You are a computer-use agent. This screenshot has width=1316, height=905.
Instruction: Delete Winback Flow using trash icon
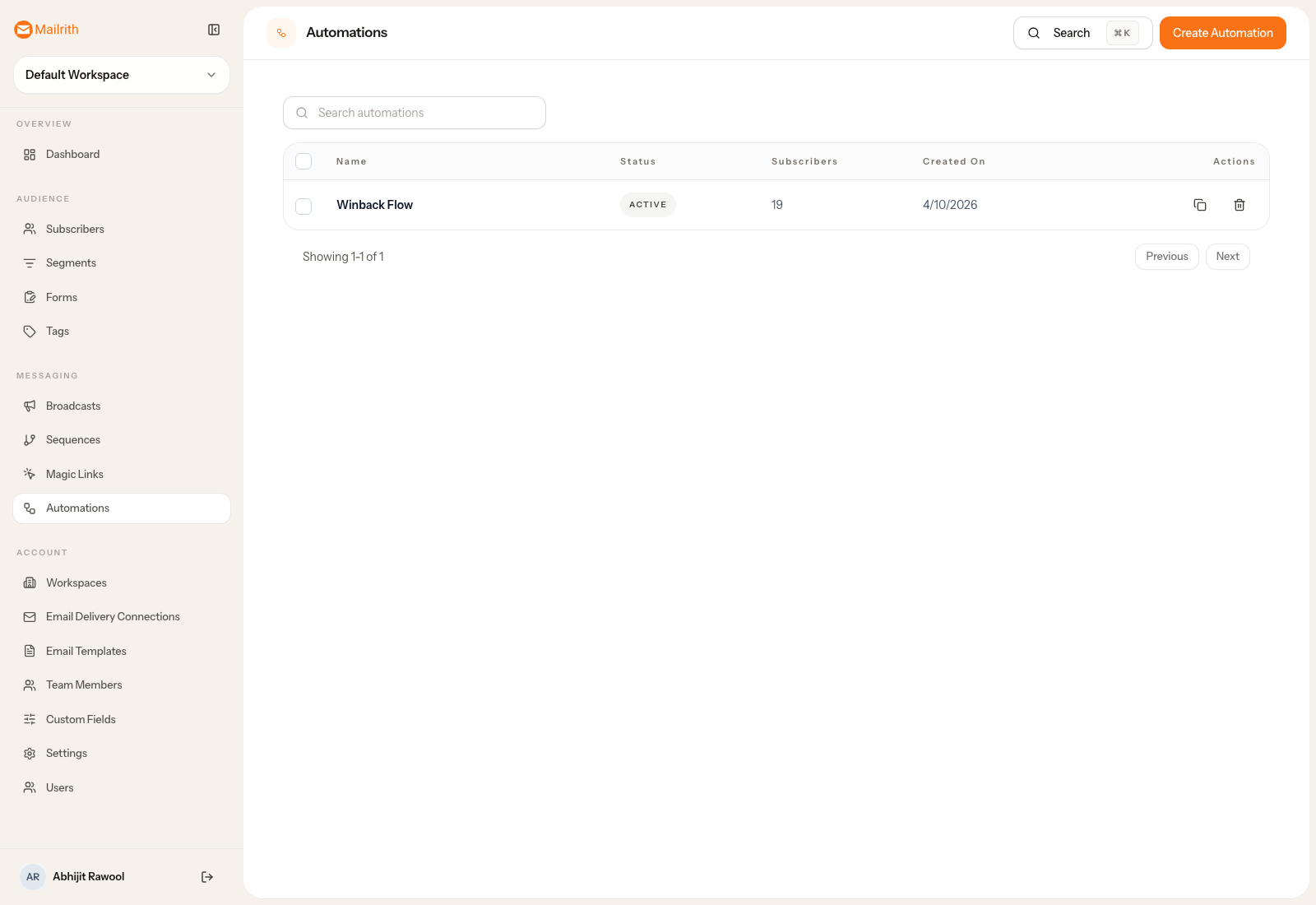coord(1240,204)
